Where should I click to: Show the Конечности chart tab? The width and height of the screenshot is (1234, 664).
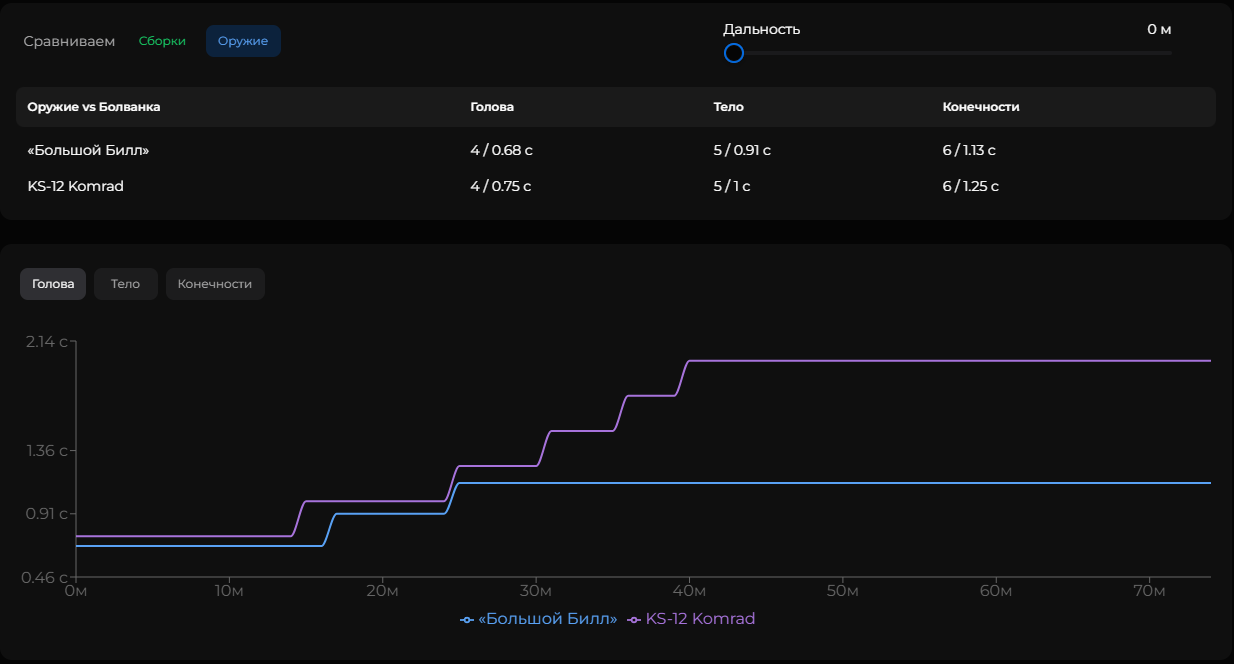coord(215,284)
